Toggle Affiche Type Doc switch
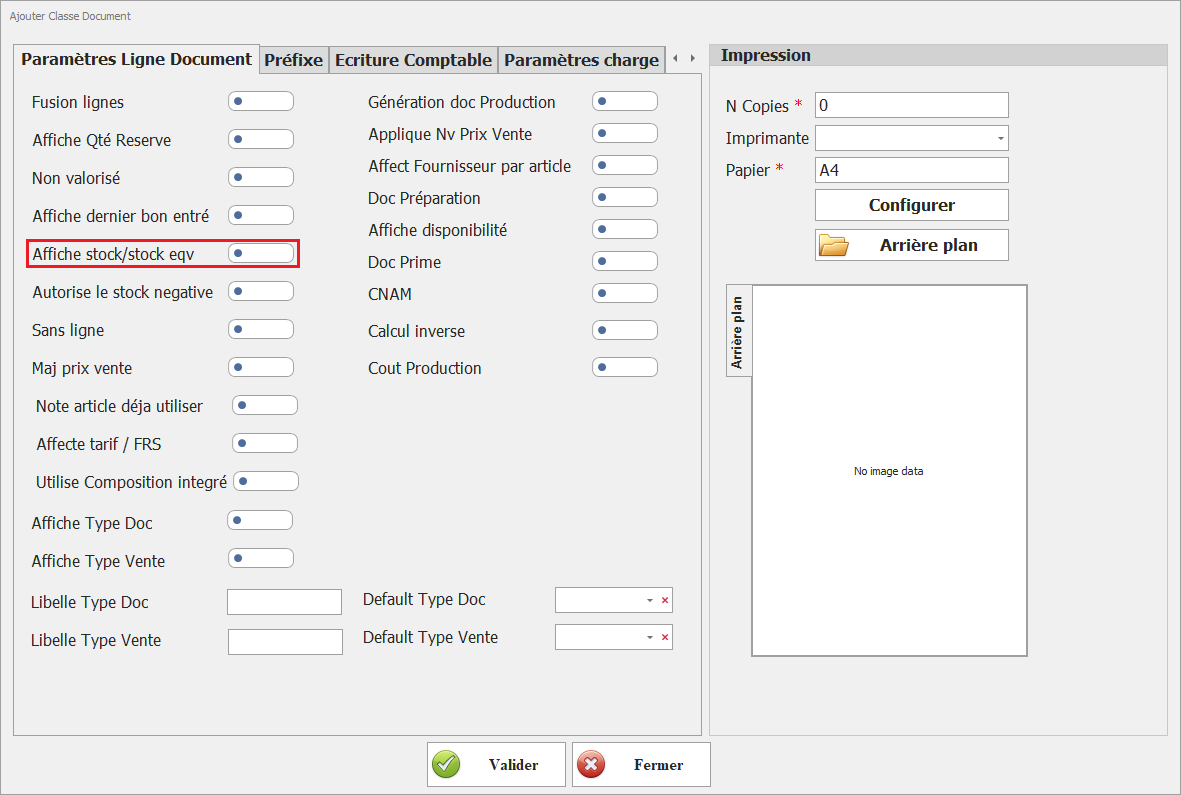 tap(260, 520)
